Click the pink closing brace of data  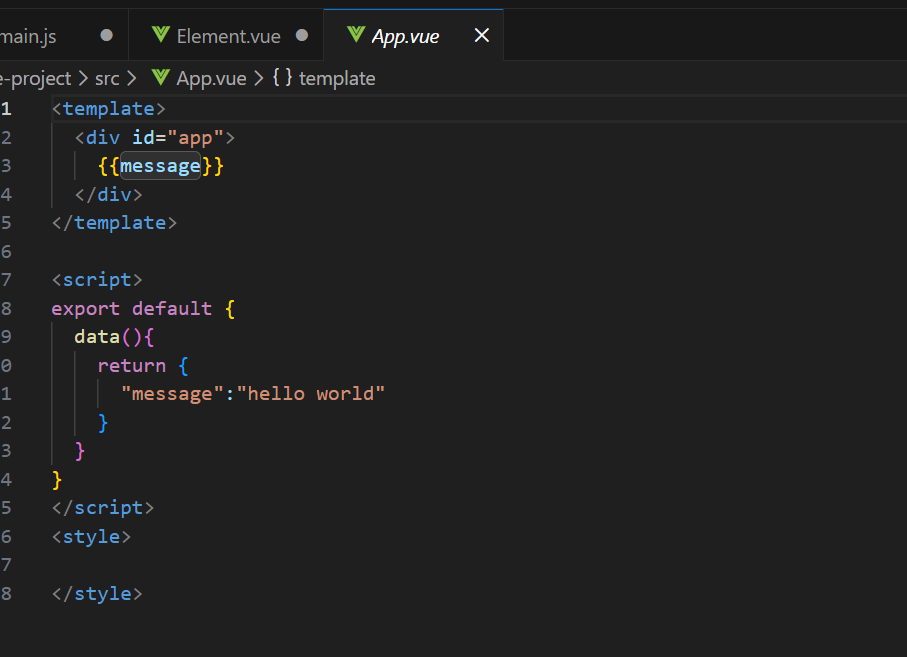tap(80, 451)
